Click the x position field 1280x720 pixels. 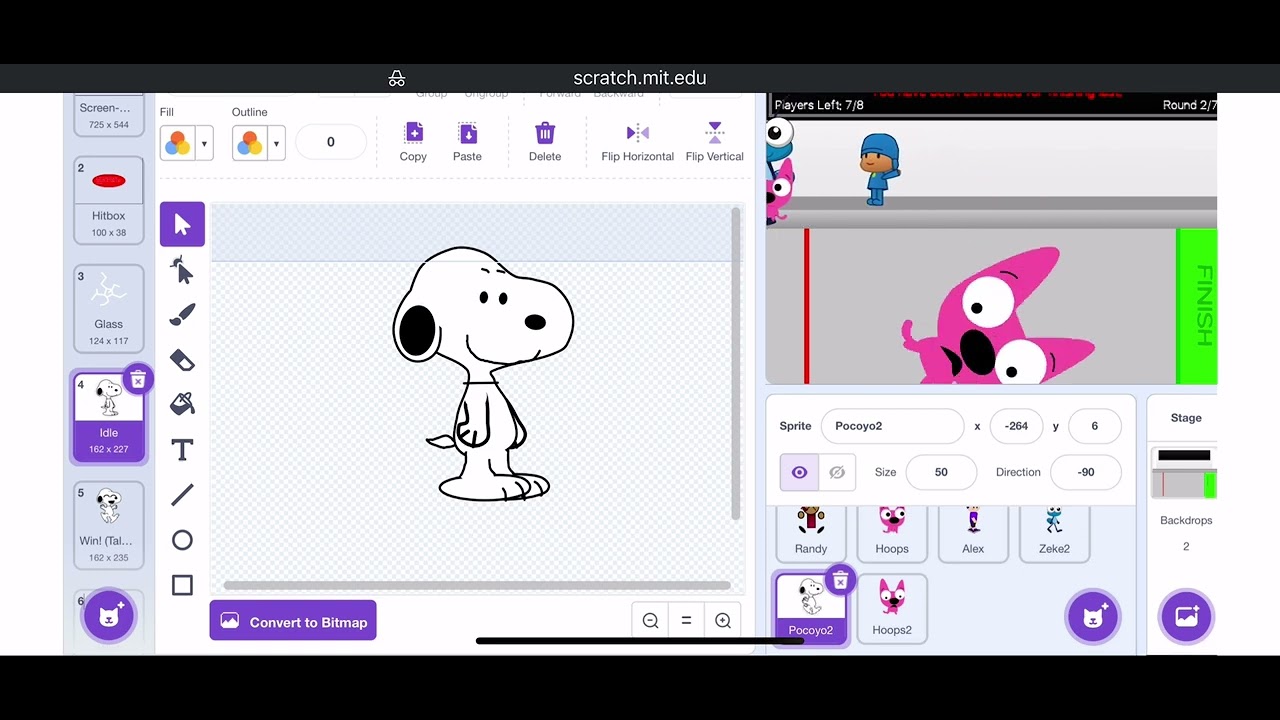(x=1016, y=426)
